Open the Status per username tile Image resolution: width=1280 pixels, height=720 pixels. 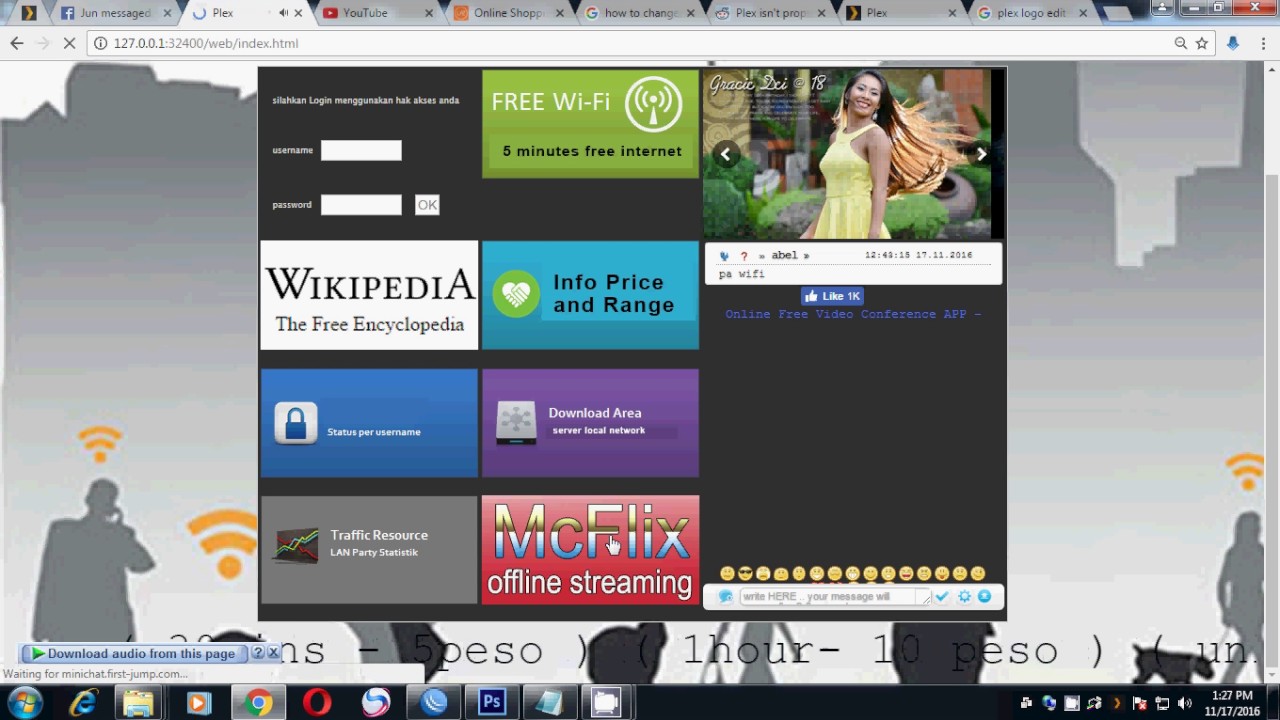pyautogui.click(x=369, y=423)
